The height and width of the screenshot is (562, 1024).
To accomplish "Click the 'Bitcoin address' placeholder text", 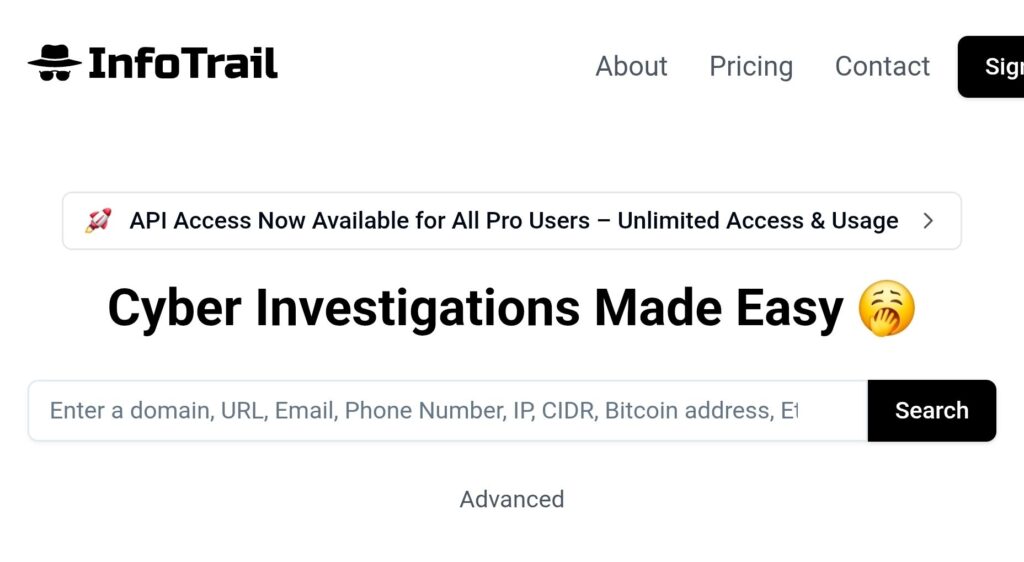I will [x=687, y=411].
